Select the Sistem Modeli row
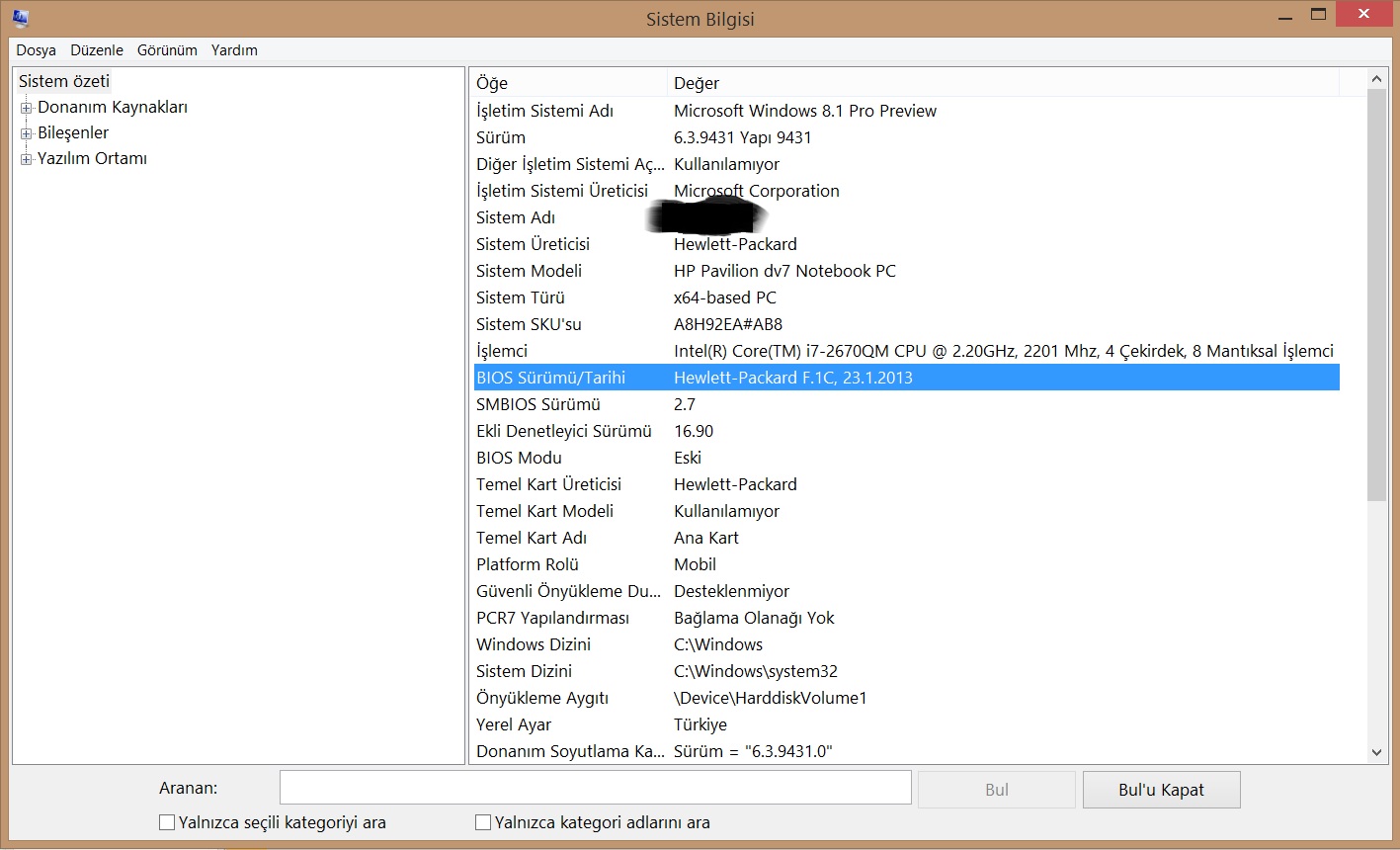The width and height of the screenshot is (1400, 850). (907, 271)
